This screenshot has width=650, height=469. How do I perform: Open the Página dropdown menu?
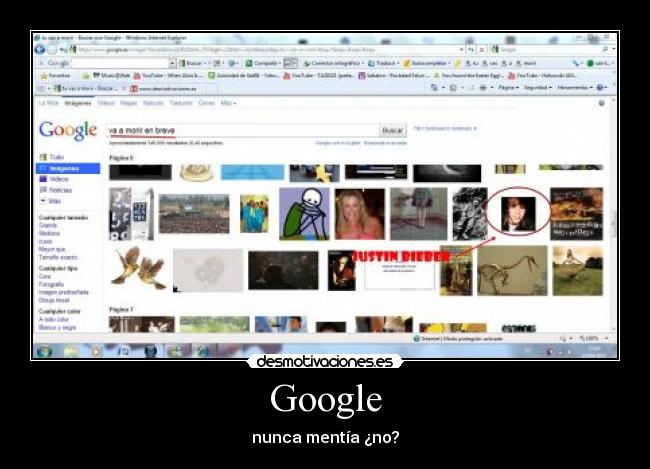[x=508, y=87]
